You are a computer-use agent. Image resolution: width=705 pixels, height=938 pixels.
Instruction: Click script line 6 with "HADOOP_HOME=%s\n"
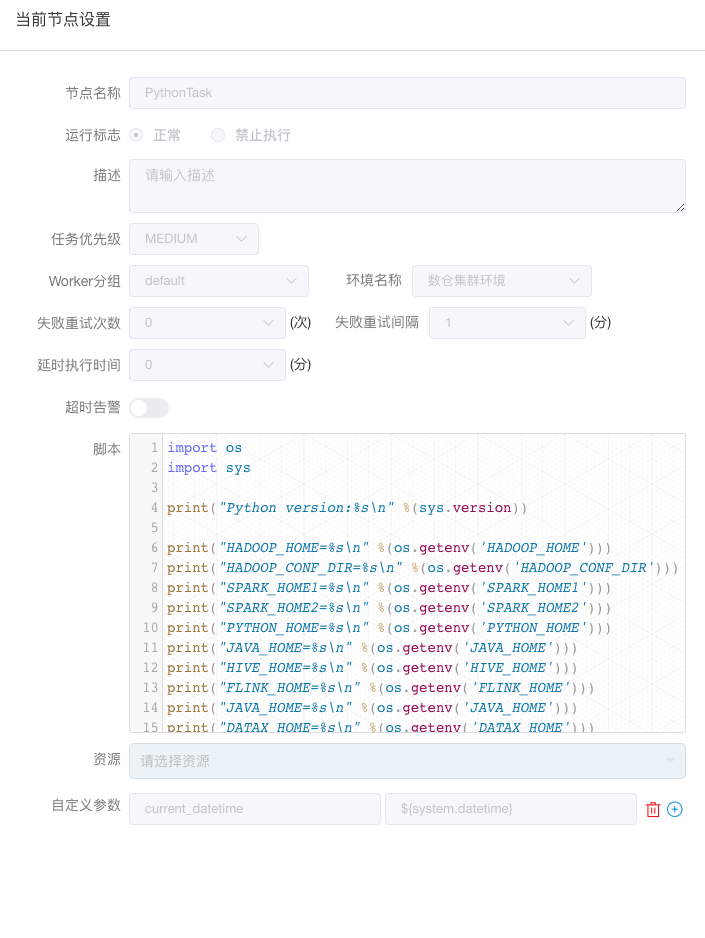pyautogui.click(x=389, y=548)
